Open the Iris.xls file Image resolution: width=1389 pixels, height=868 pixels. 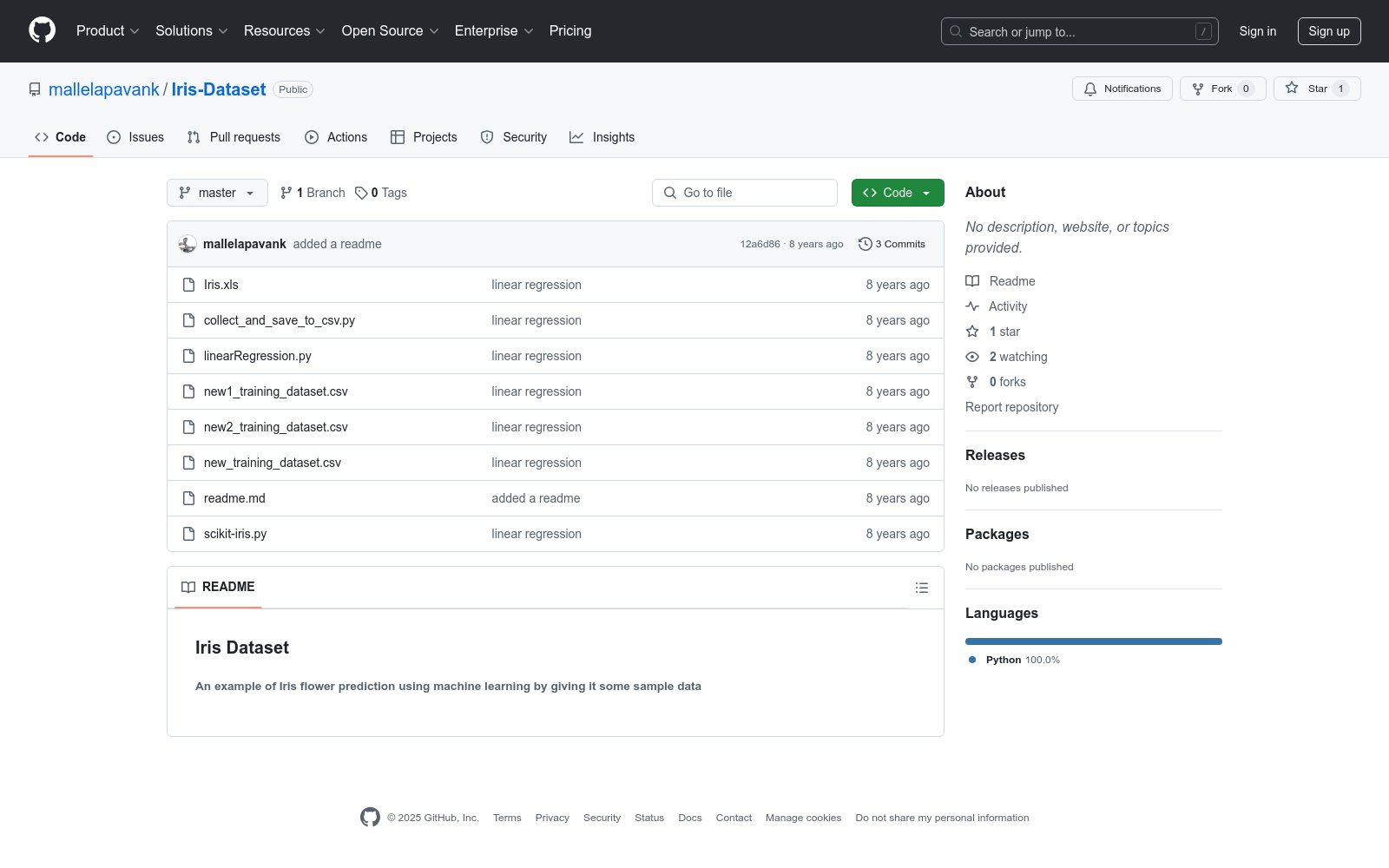click(221, 285)
